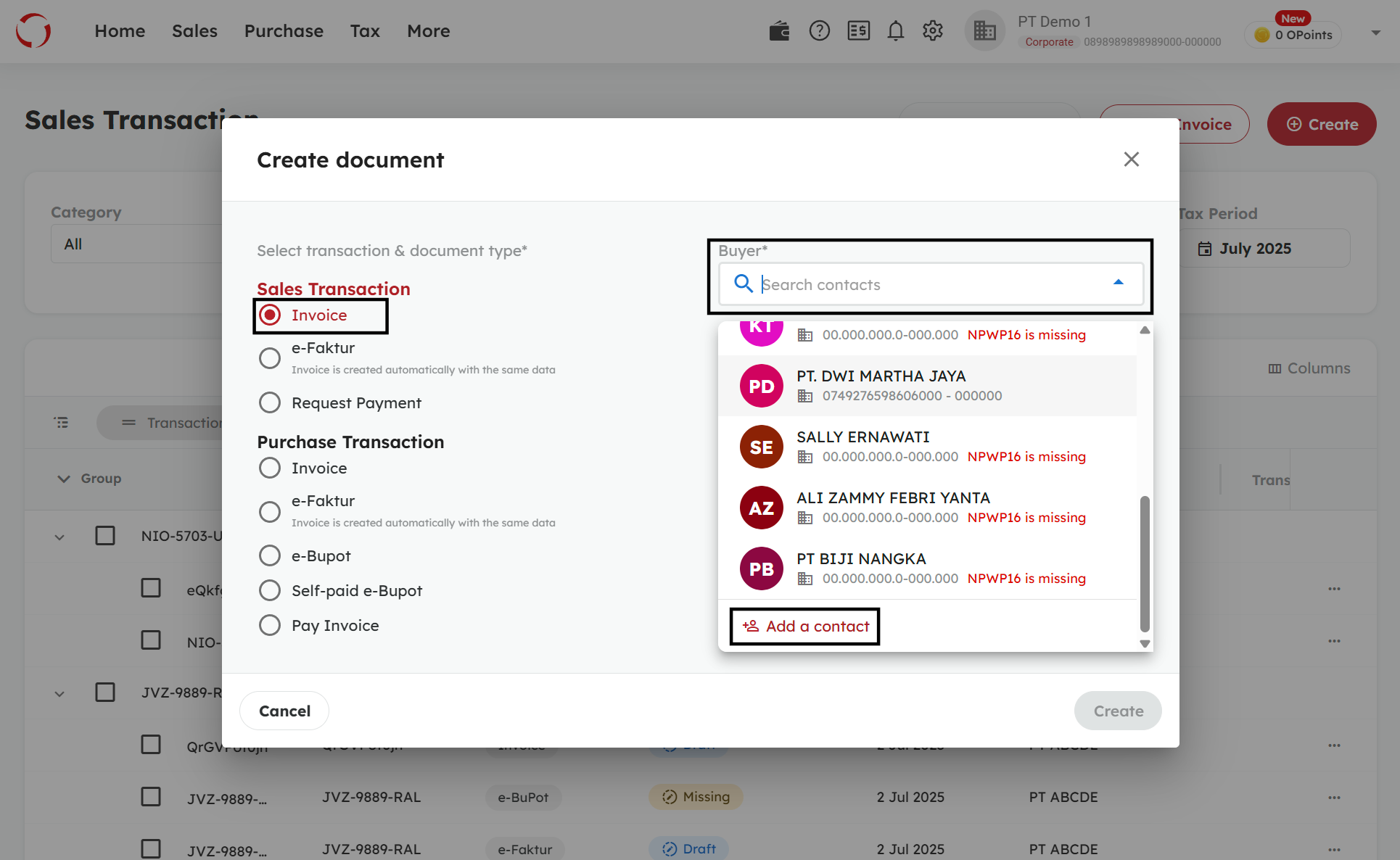Click the AZ avatar for ALI ZAMMY FEBRI YANTA

tap(761, 508)
